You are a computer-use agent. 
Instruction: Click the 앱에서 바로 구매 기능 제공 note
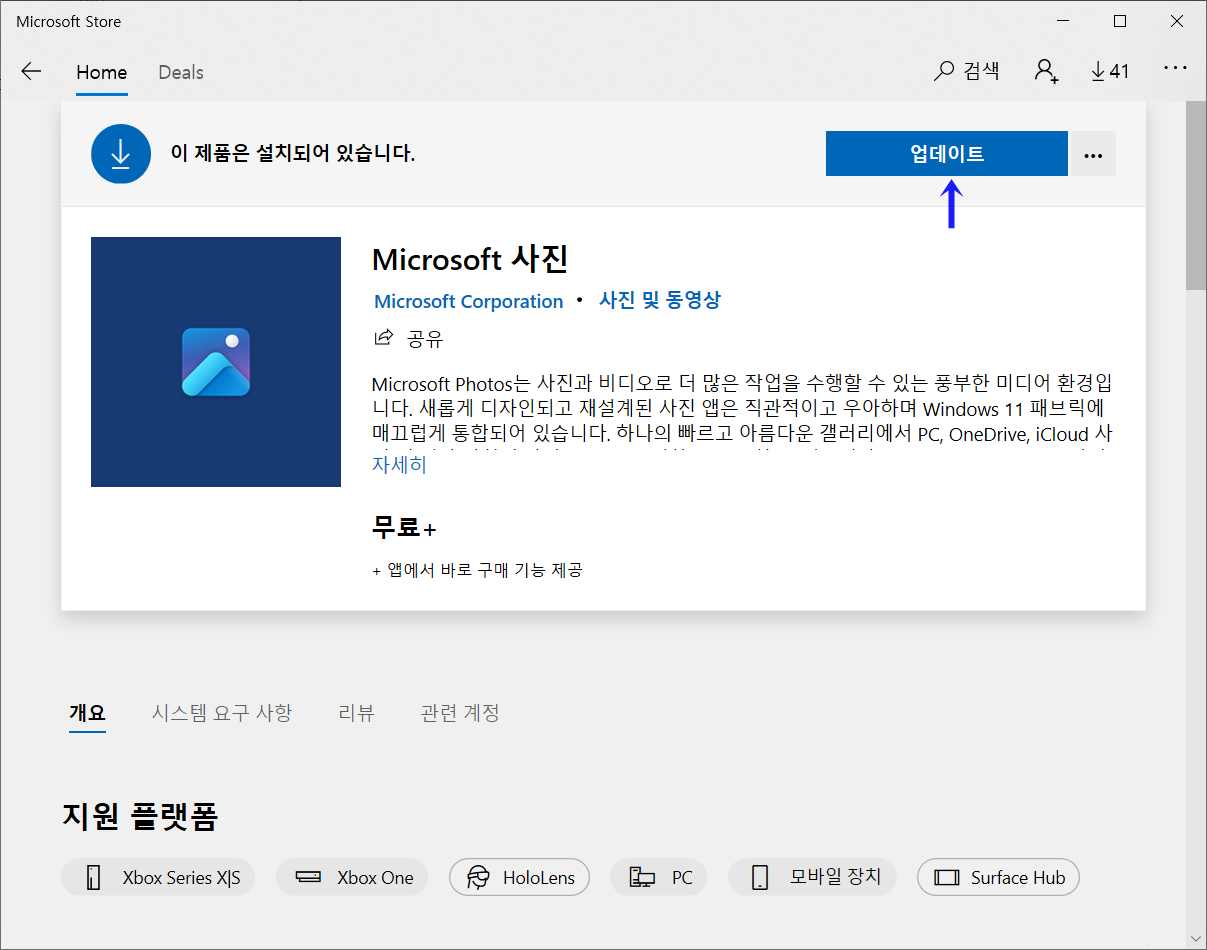coord(477,570)
